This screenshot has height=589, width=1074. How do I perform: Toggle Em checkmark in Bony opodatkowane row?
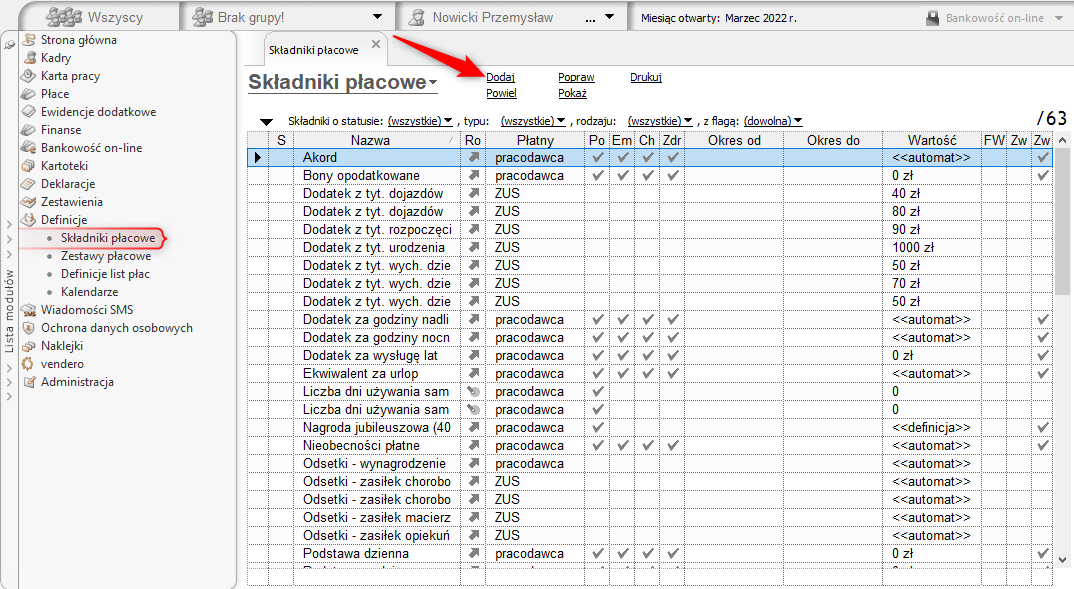click(x=623, y=175)
